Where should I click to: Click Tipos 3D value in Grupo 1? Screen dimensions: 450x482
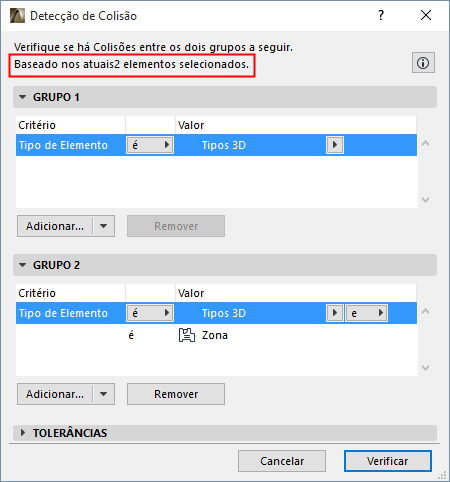[x=224, y=145]
